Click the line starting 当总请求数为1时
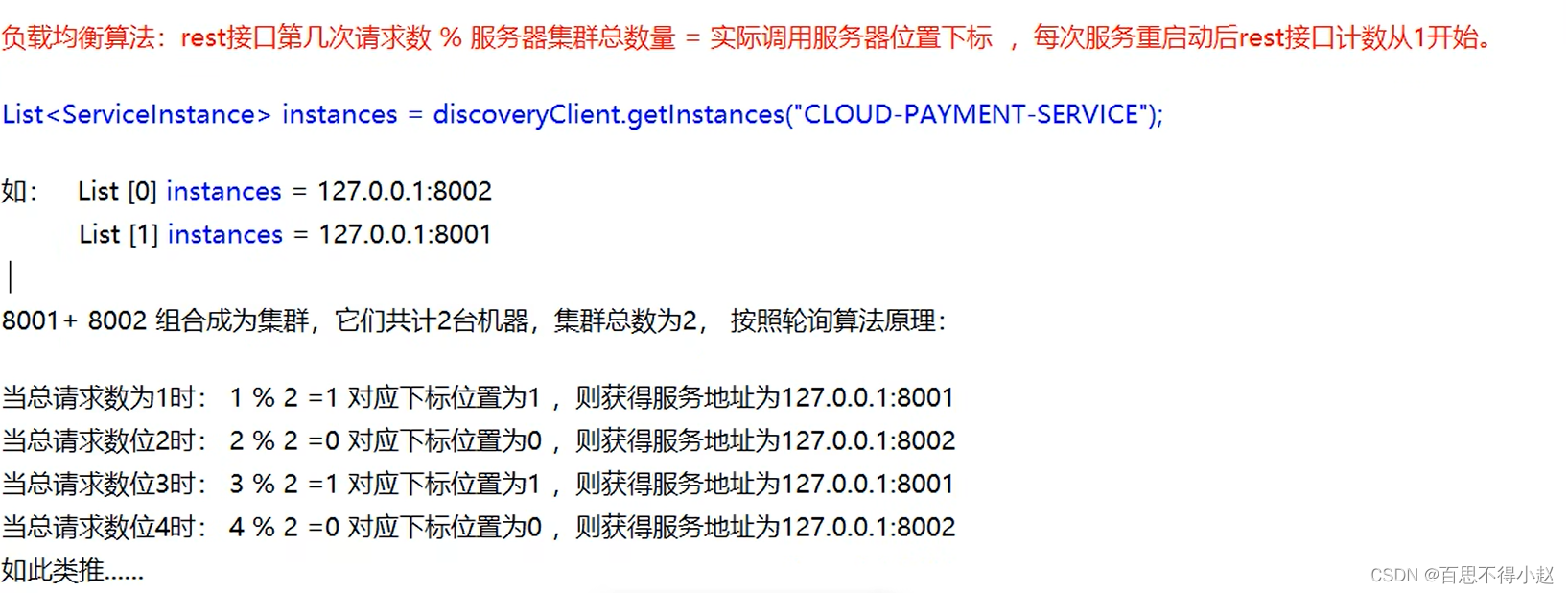Screen dimensions: 1568x593 pyautogui.click(x=478, y=397)
